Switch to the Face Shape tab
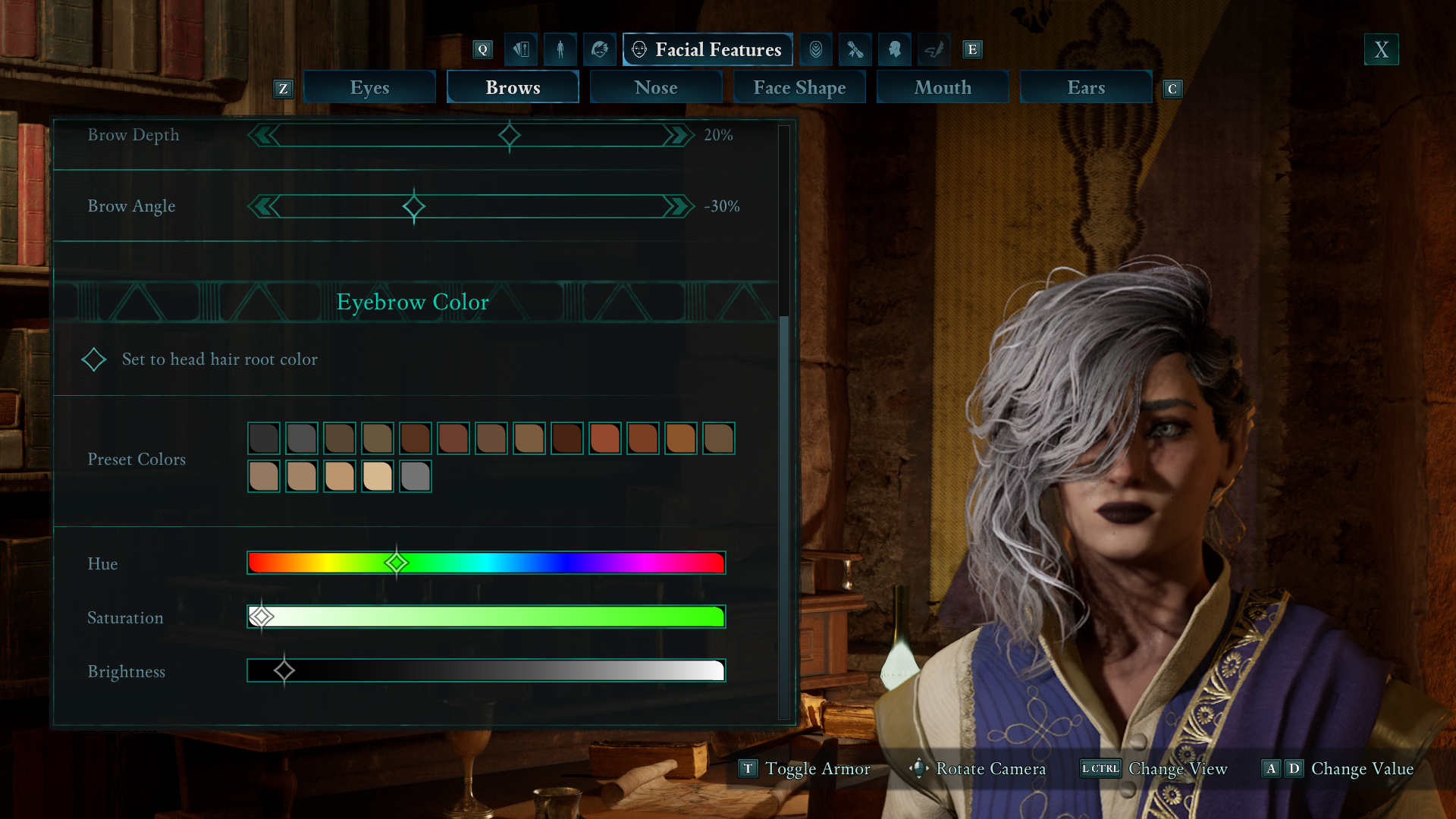Viewport: 1456px width, 819px height. 799,88
